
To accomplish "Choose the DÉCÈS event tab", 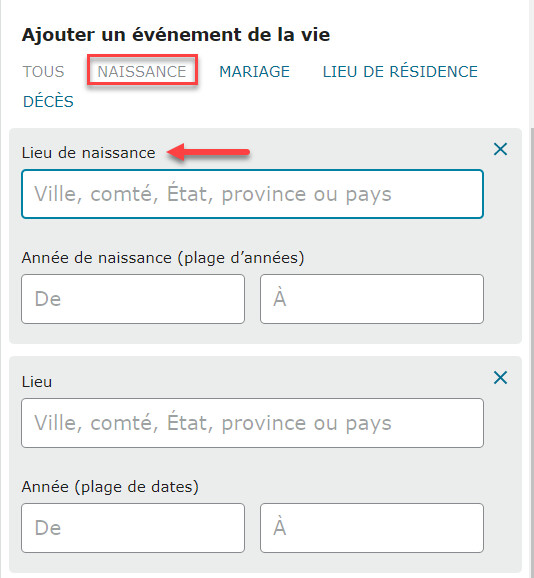I will click(x=48, y=101).
